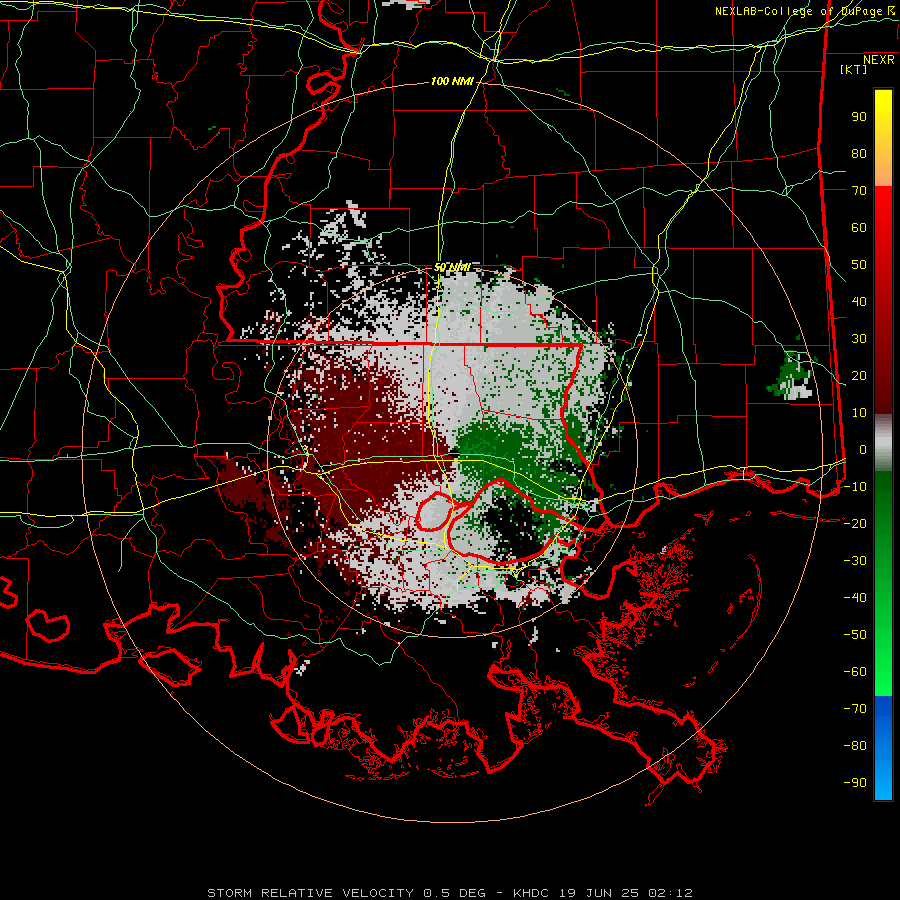Click the Storm Relative Velocity KHDC caption
The width and height of the screenshot is (900, 900).
coord(450,893)
